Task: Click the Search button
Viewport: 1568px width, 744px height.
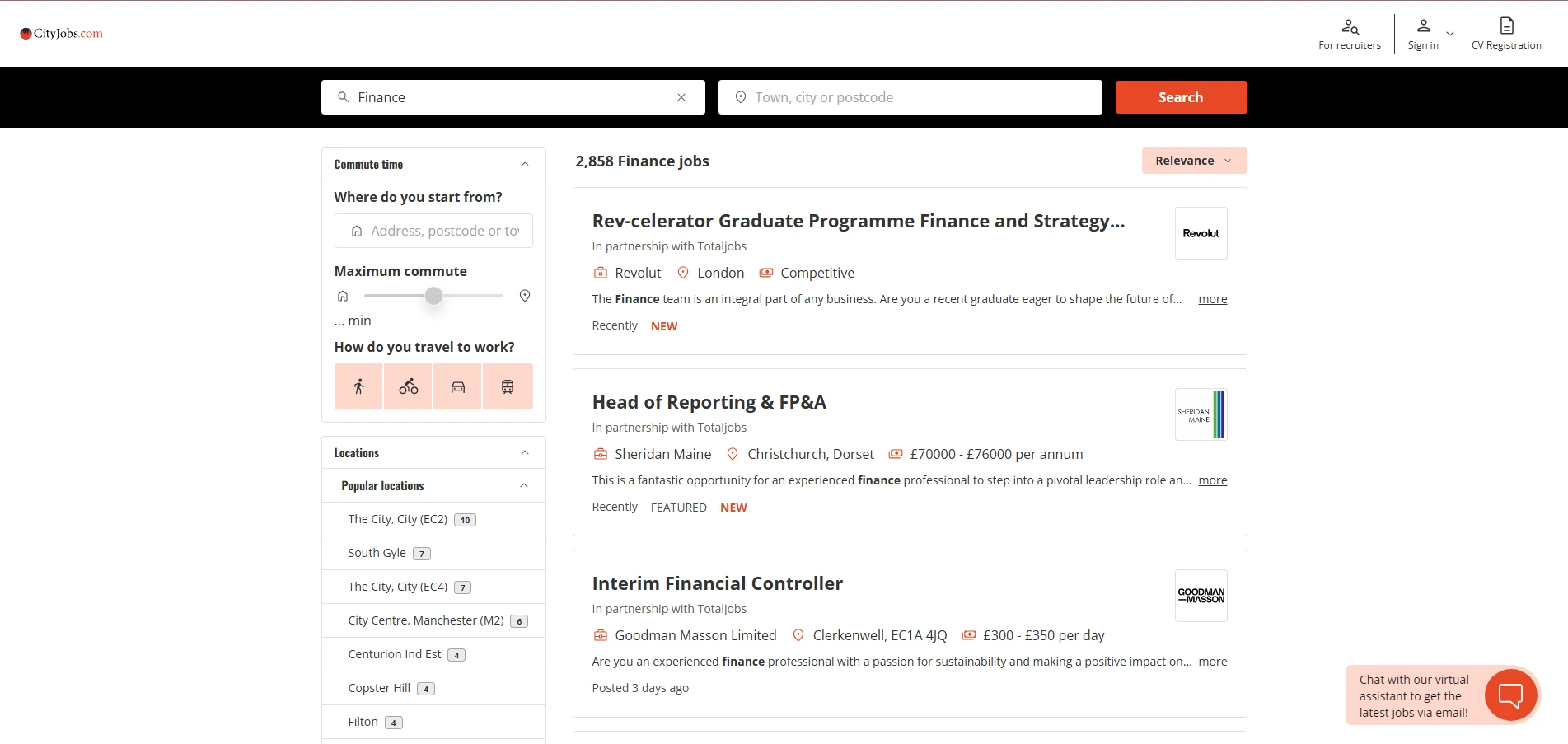Action: pos(1181,97)
